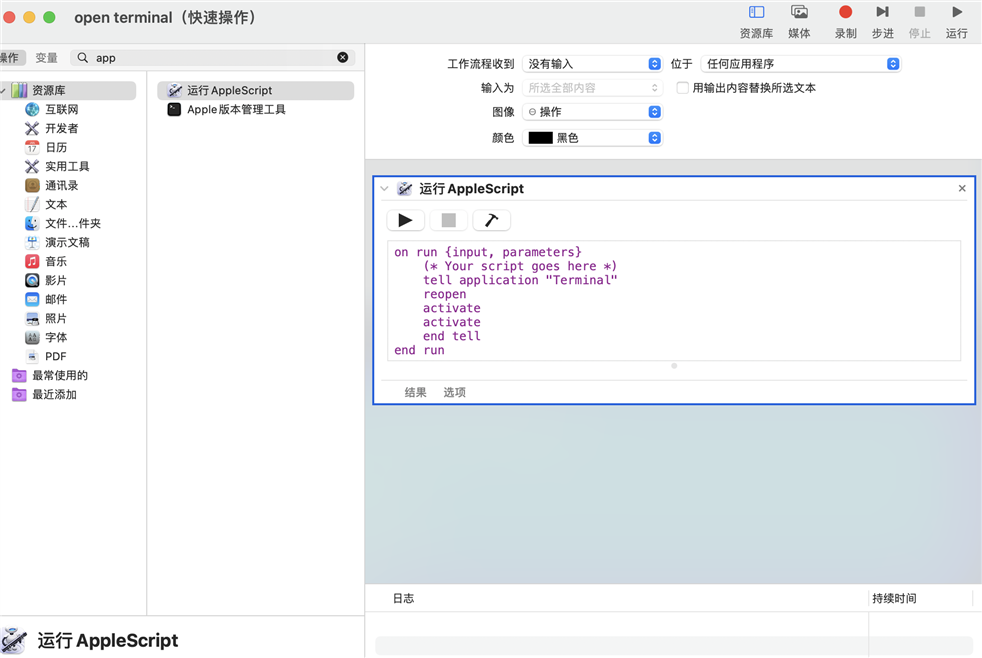
Task: Start recording with the red 录制 button
Action: coord(845,12)
